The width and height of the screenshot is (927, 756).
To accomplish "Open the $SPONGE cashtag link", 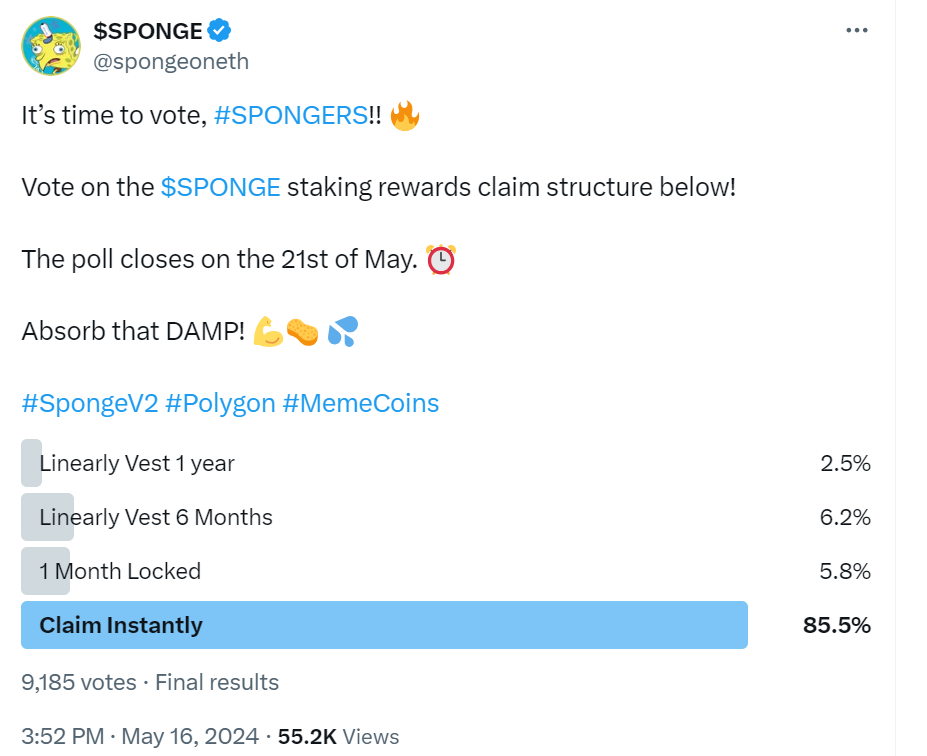I will 221,187.
